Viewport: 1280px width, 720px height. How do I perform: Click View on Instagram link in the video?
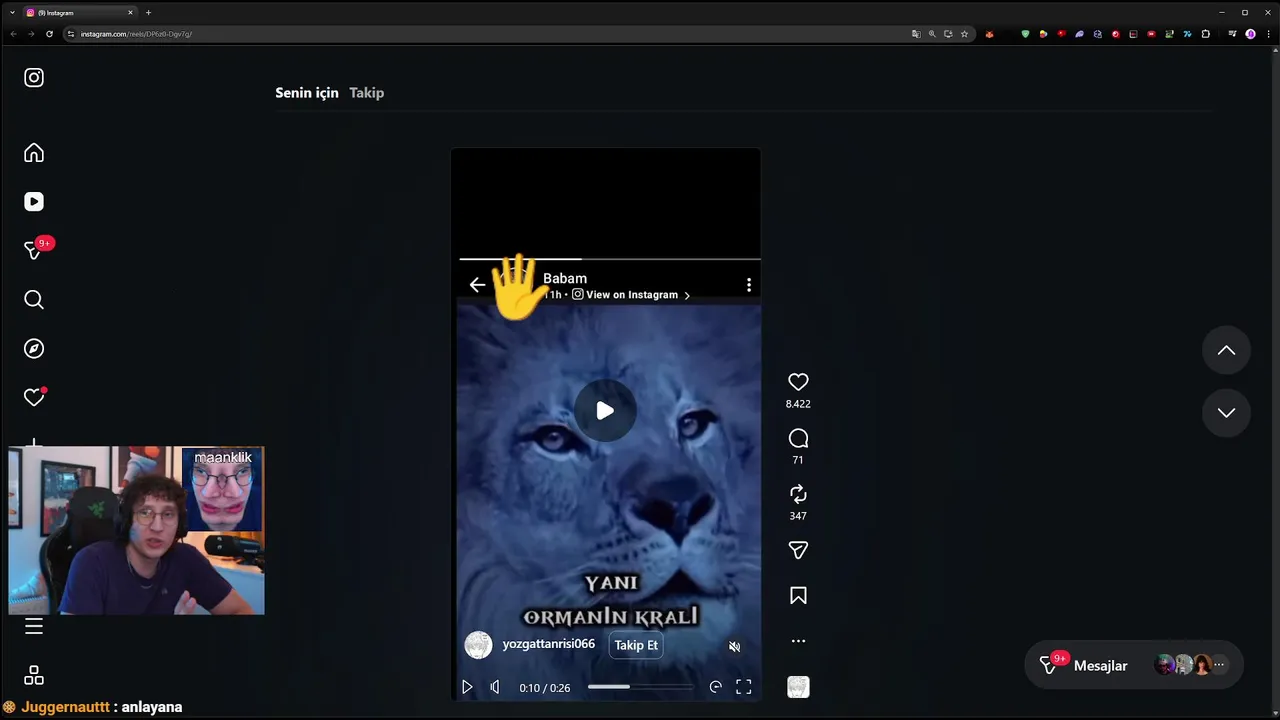631,295
